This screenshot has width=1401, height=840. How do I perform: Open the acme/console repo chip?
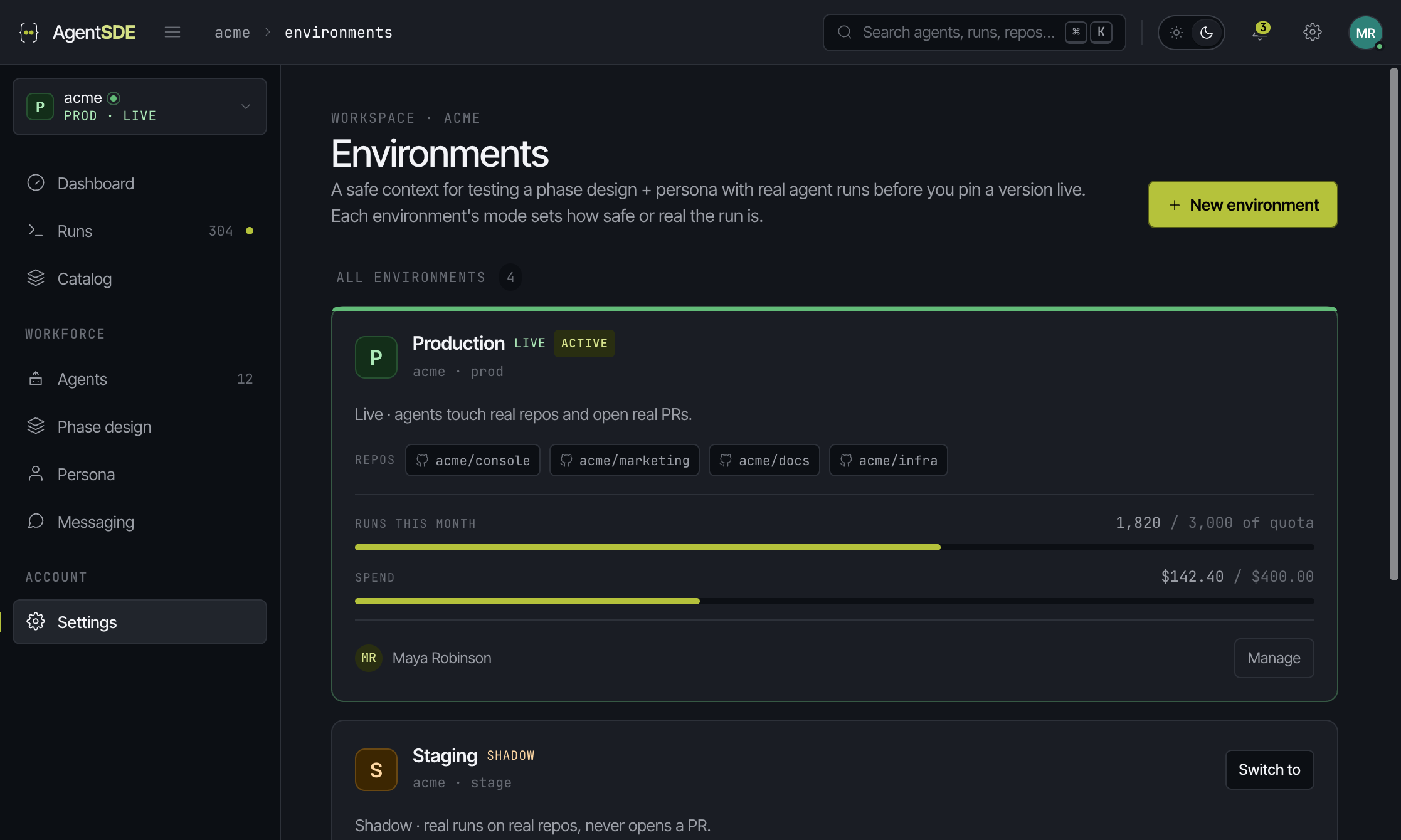[x=472, y=460]
